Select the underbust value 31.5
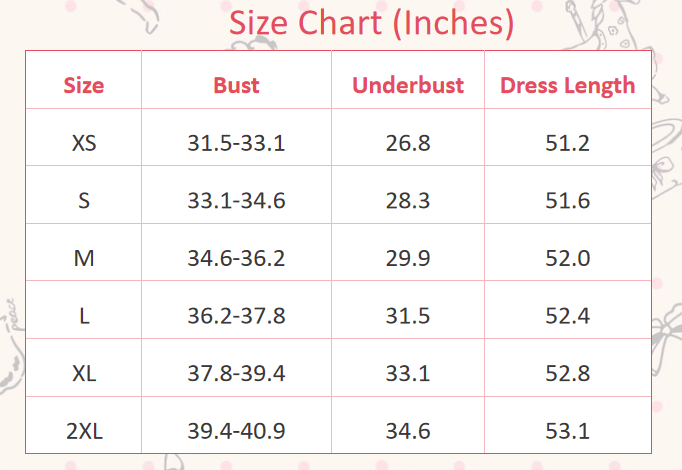 click(x=408, y=316)
